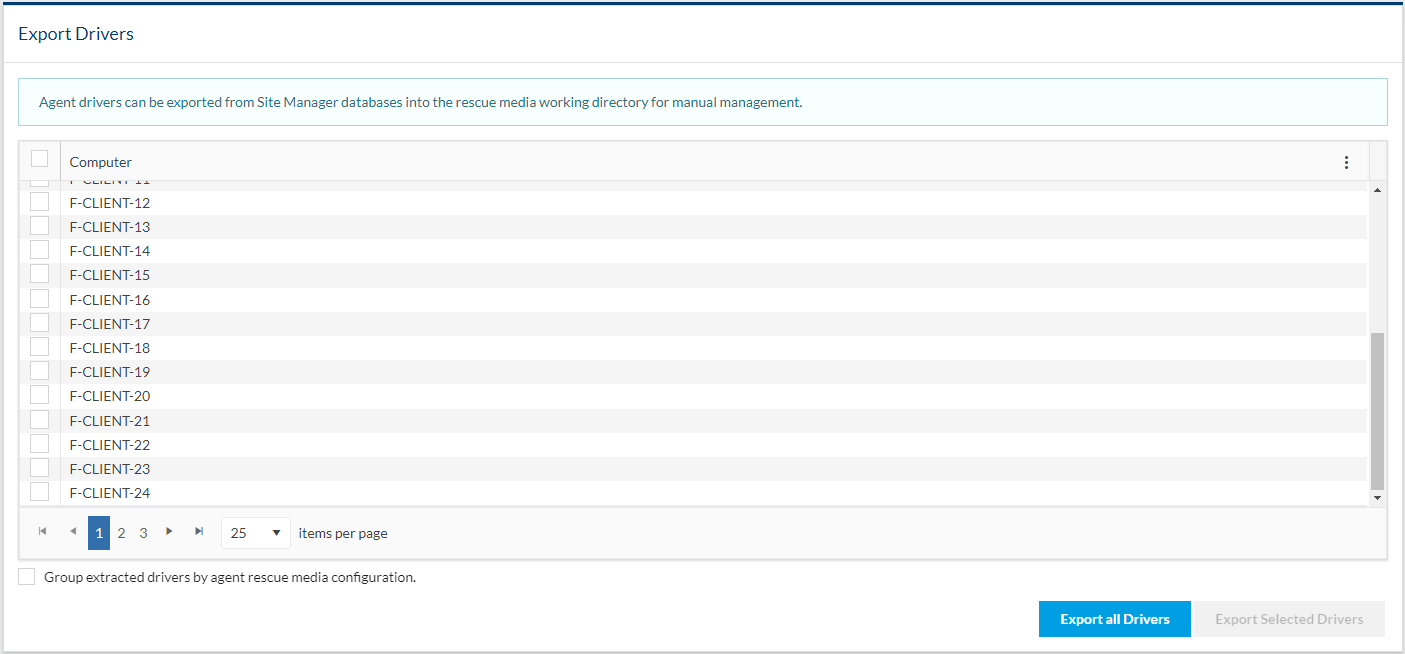1405x654 pixels.
Task: Toggle the select-all checkbox in header
Action: coord(40,159)
